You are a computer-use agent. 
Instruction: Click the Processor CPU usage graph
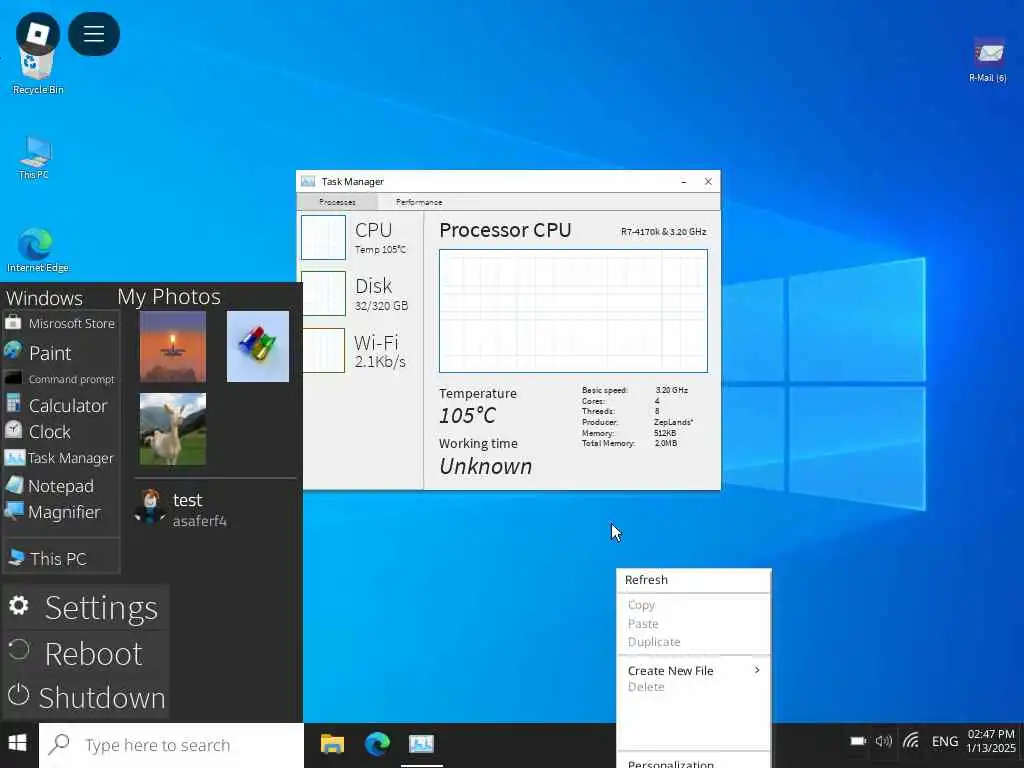click(573, 311)
